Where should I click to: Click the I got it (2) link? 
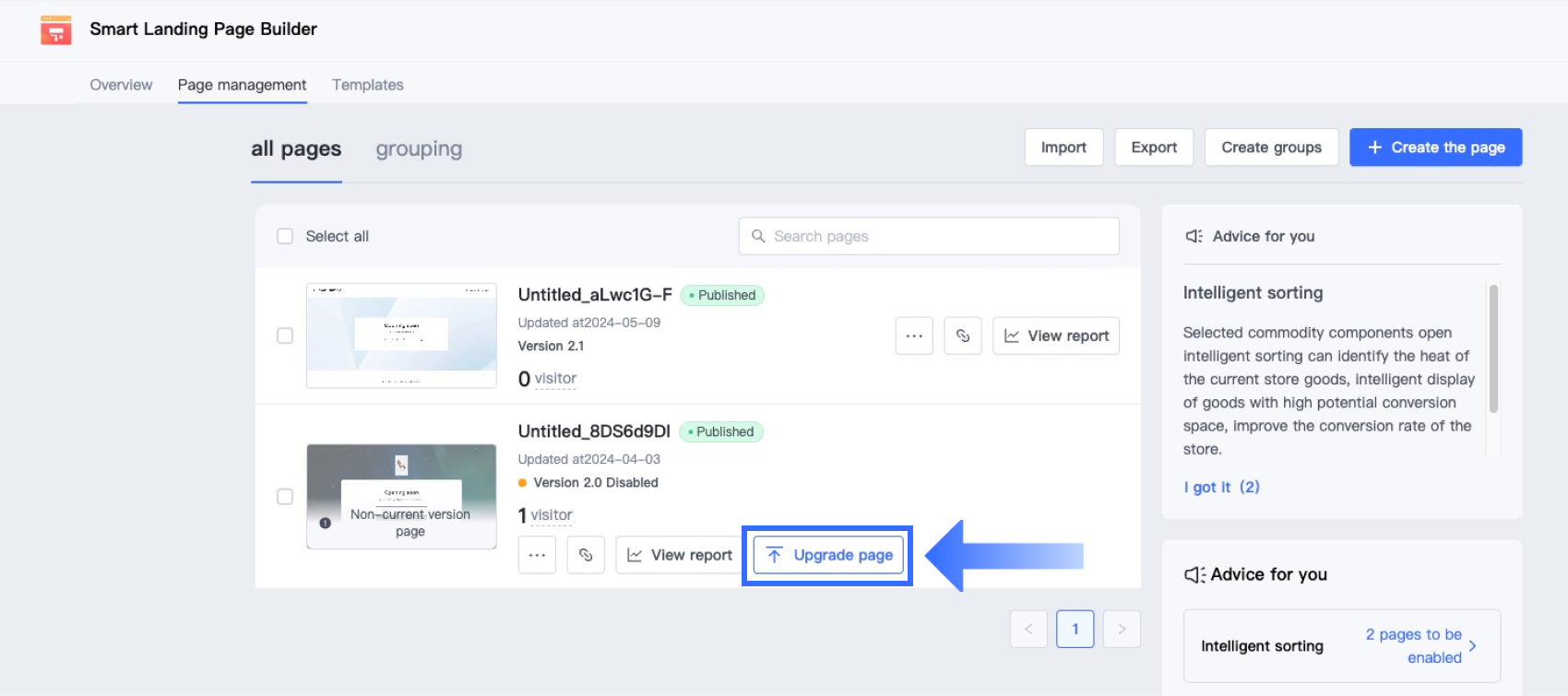pyautogui.click(x=1222, y=487)
